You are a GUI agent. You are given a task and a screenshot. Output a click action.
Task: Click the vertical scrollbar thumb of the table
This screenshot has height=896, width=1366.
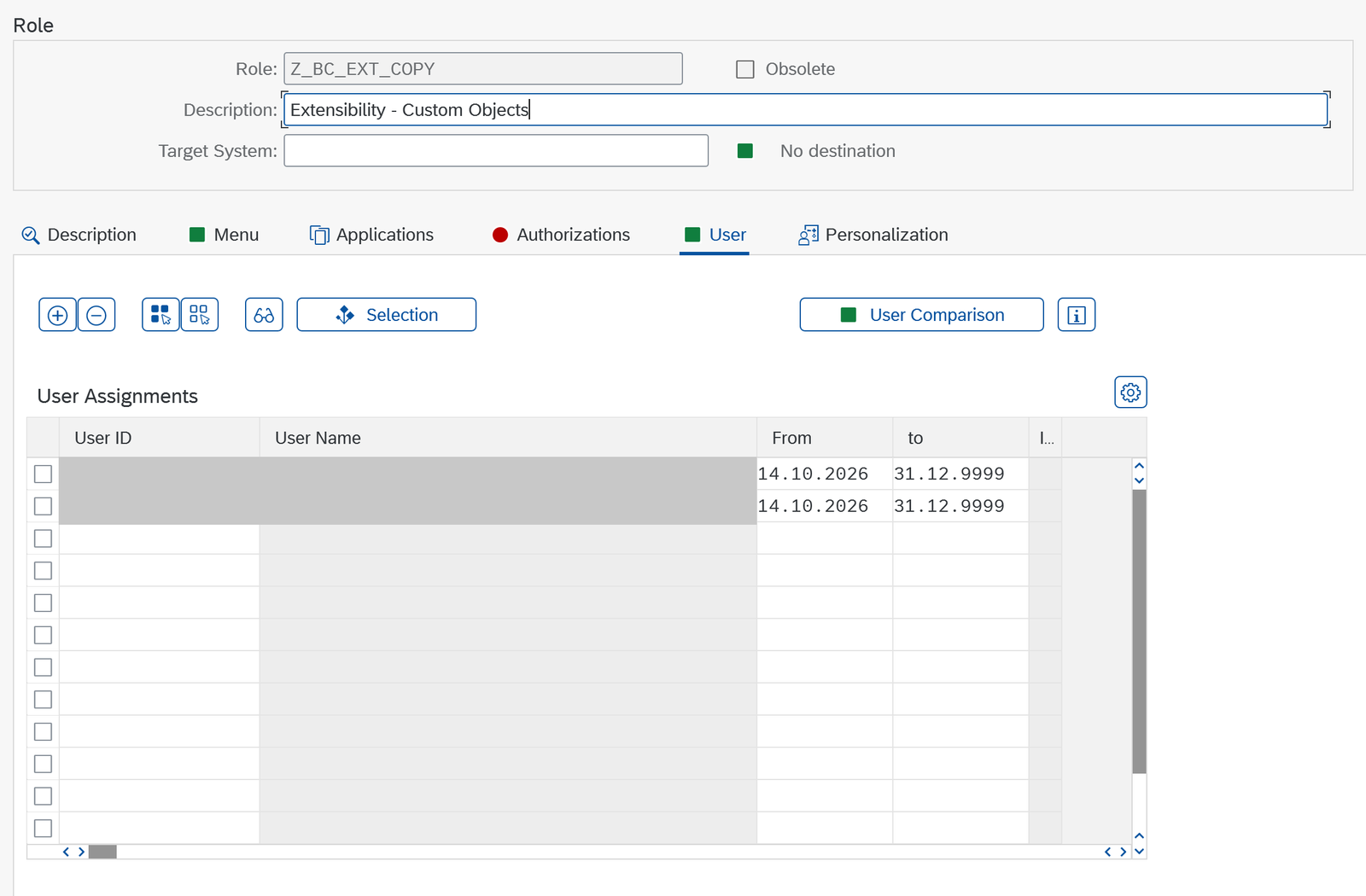1139,631
